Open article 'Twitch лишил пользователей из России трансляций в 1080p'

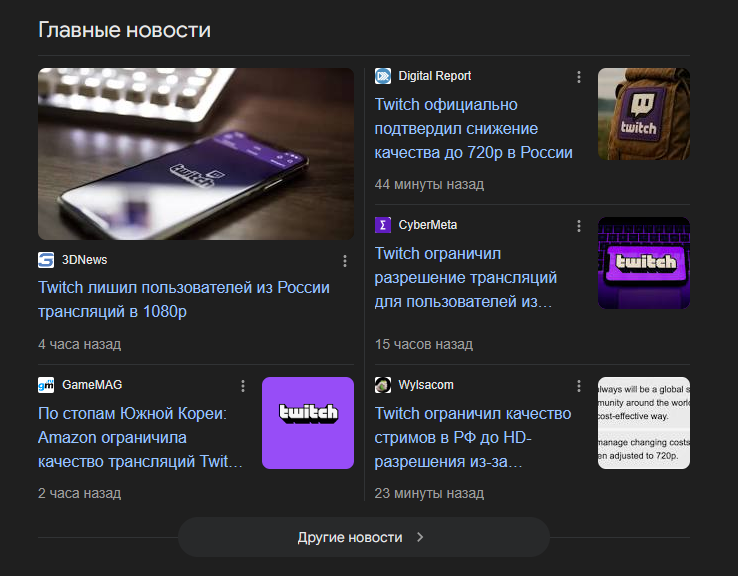(184, 299)
